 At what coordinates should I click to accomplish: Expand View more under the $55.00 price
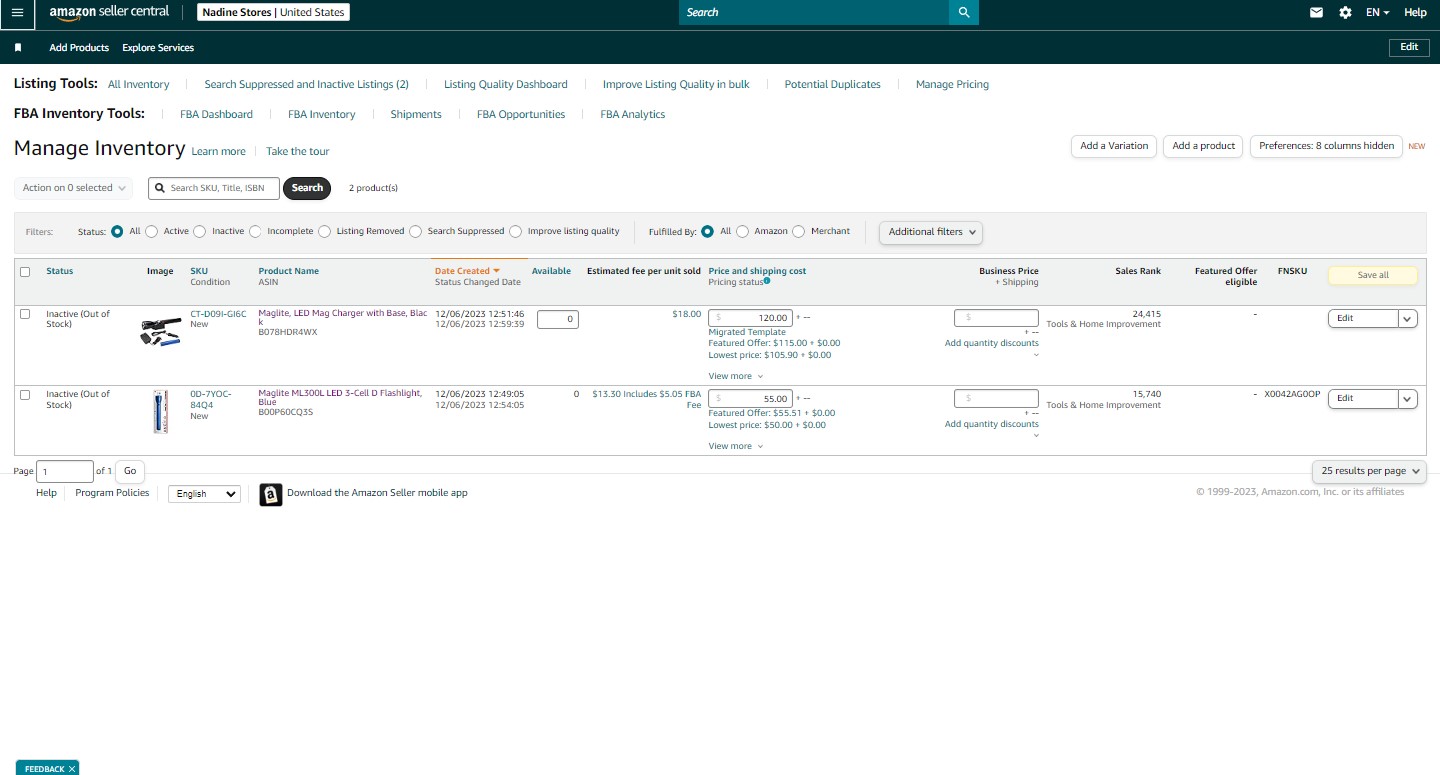(735, 446)
